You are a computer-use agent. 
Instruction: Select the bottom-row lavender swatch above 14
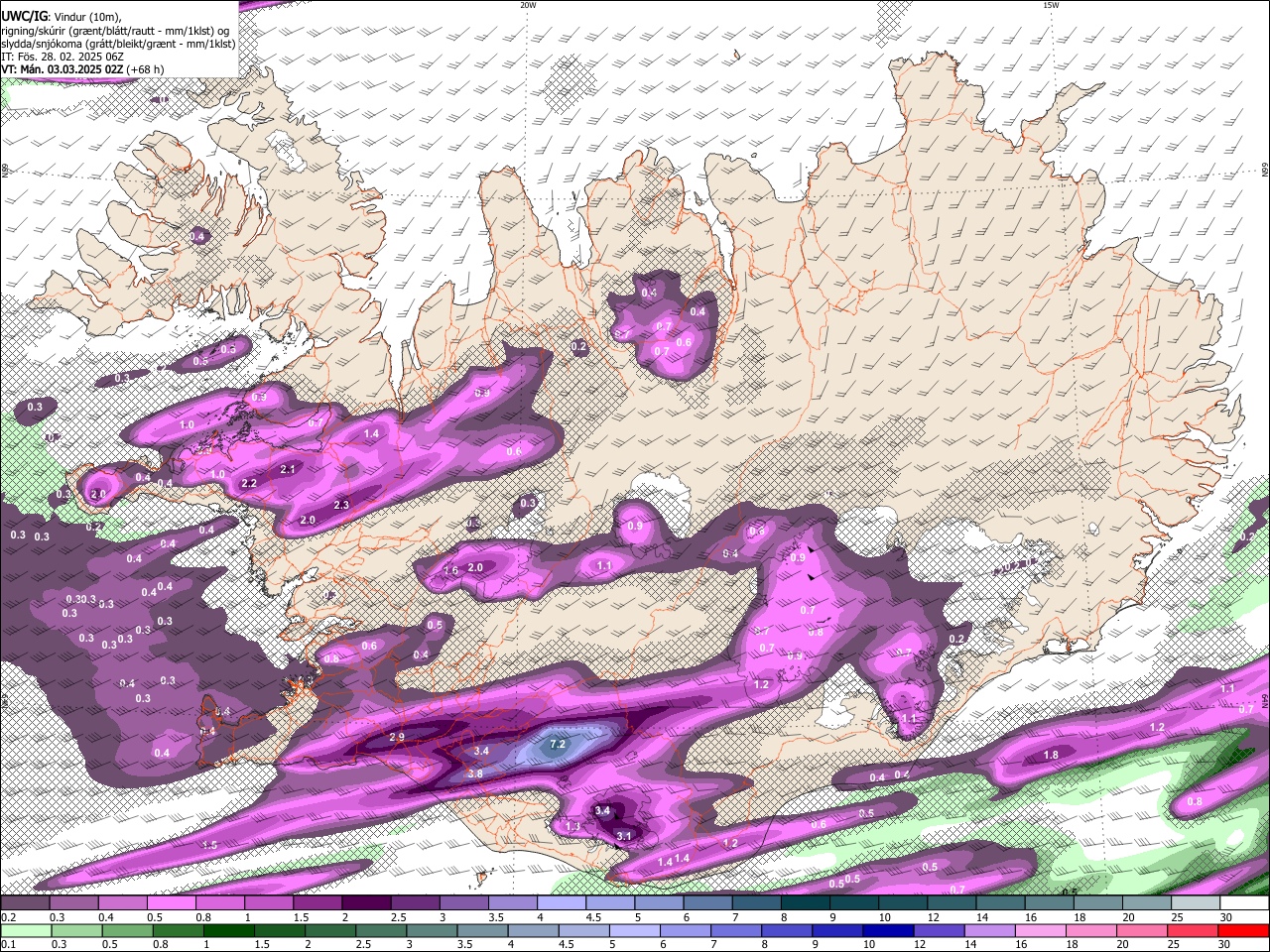click(988, 930)
